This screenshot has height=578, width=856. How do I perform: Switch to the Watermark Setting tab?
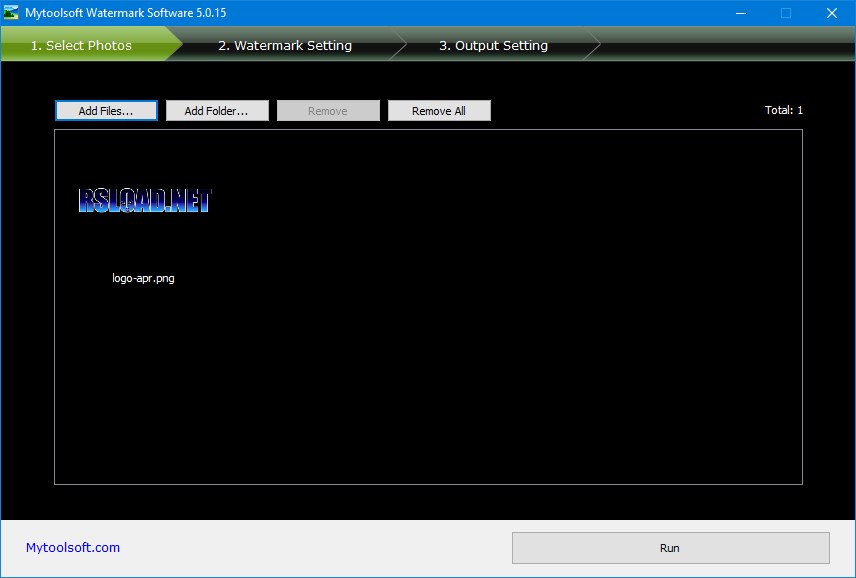point(286,45)
